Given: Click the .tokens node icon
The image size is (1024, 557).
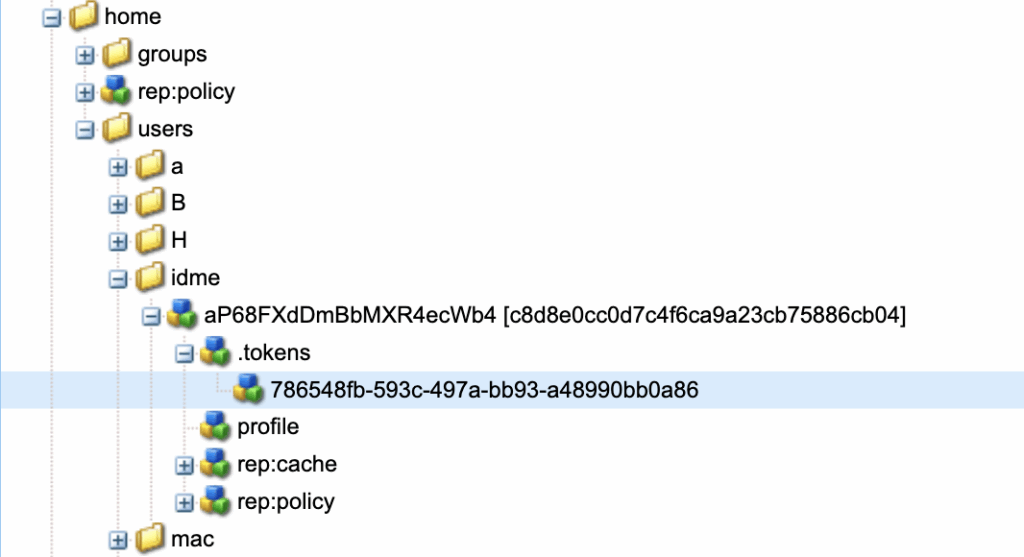Looking at the screenshot, I should click(216, 352).
